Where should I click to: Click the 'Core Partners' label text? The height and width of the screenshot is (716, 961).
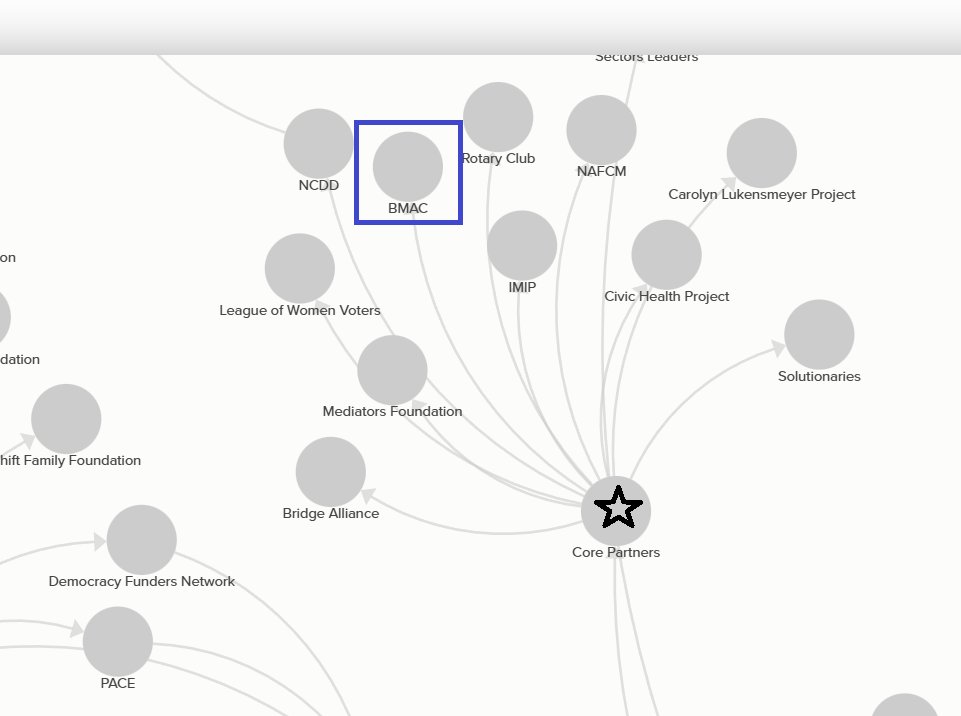(x=616, y=552)
